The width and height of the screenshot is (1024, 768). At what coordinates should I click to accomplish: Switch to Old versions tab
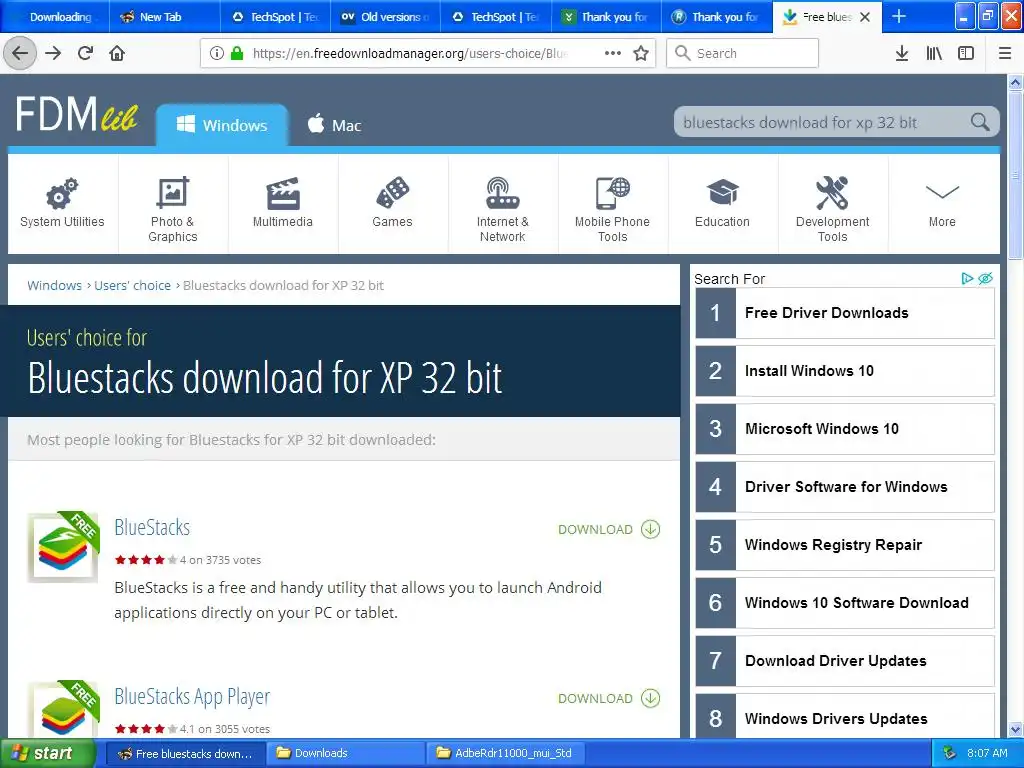point(385,17)
